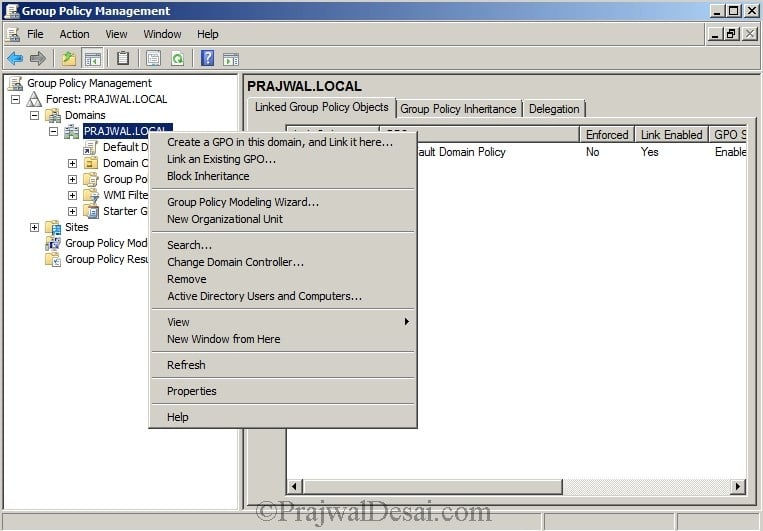The image size is (763, 531).
Task: Switch to the Delegation tab
Action: (x=554, y=109)
